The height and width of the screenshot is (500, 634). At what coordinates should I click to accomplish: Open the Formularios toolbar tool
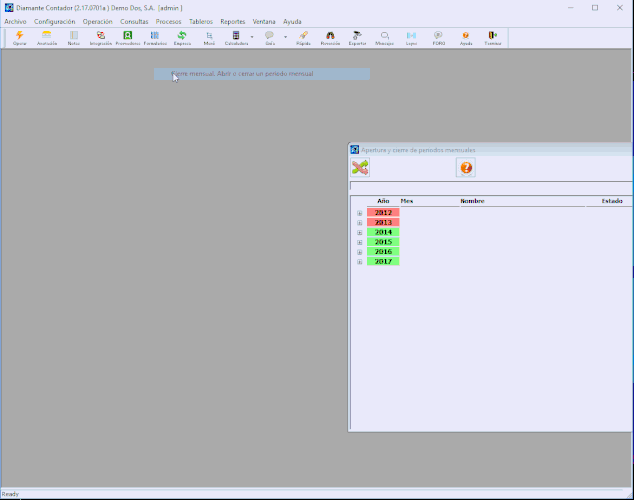point(155,38)
